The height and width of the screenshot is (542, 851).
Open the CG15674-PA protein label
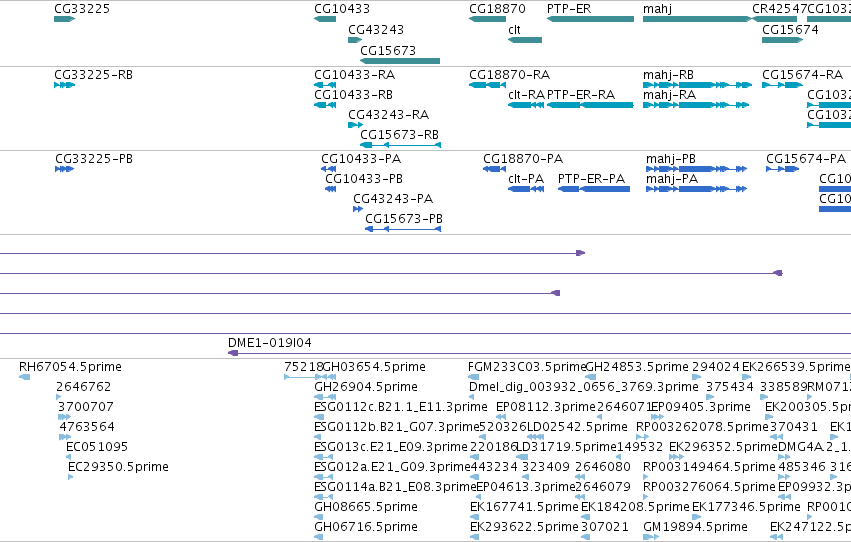pos(806,158)
